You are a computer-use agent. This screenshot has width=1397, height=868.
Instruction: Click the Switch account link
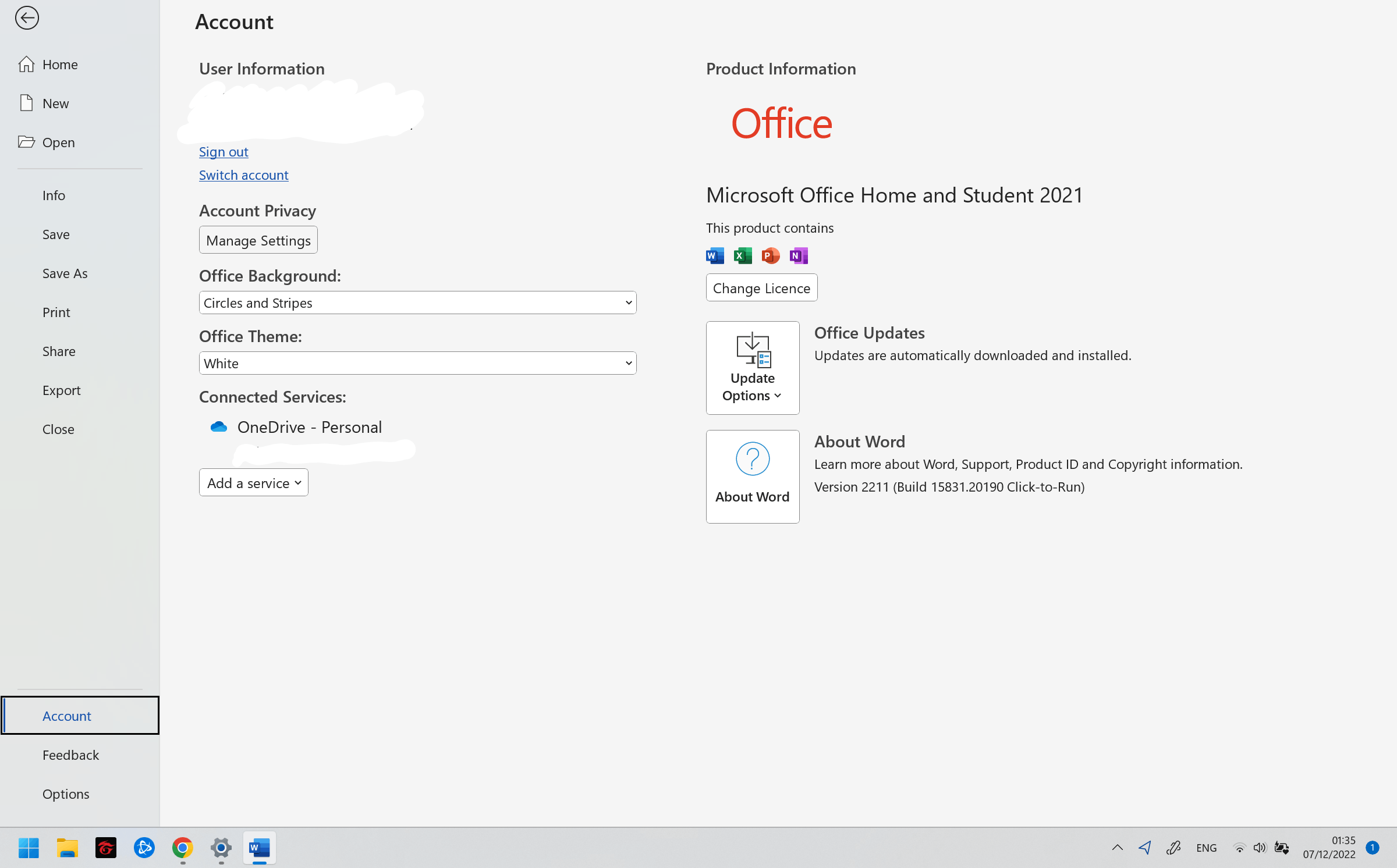click(x=243, y=175)
